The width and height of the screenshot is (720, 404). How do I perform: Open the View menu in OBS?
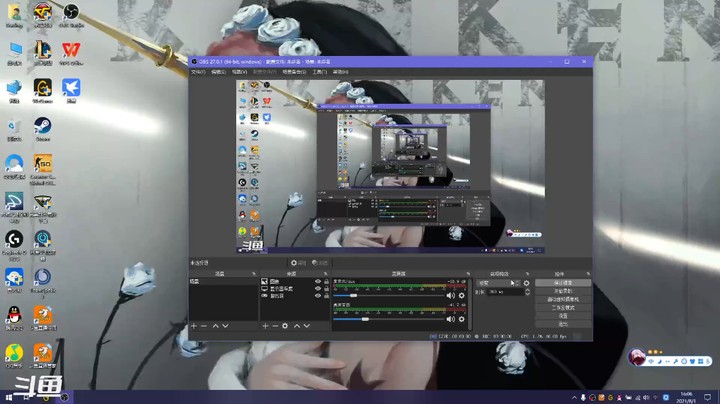pos(239,72)
